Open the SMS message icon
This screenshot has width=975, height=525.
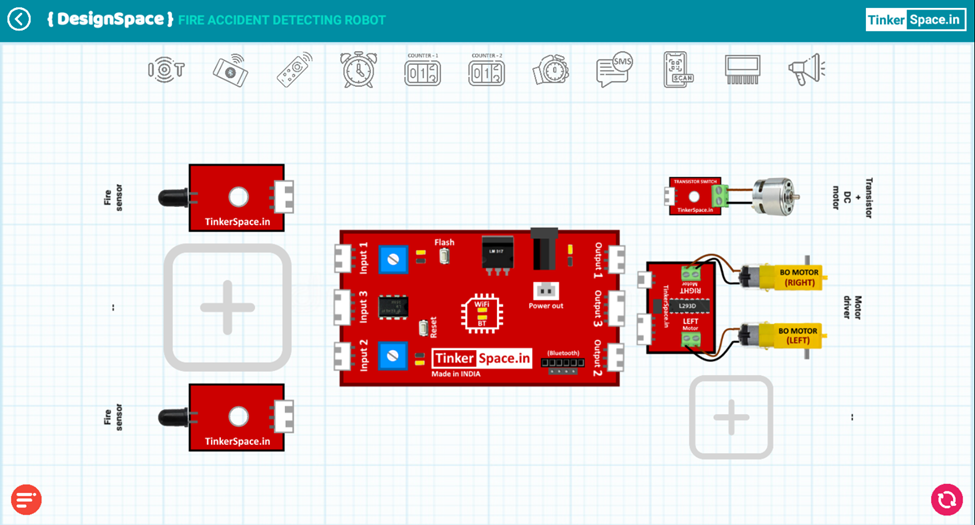click(614, 69)
